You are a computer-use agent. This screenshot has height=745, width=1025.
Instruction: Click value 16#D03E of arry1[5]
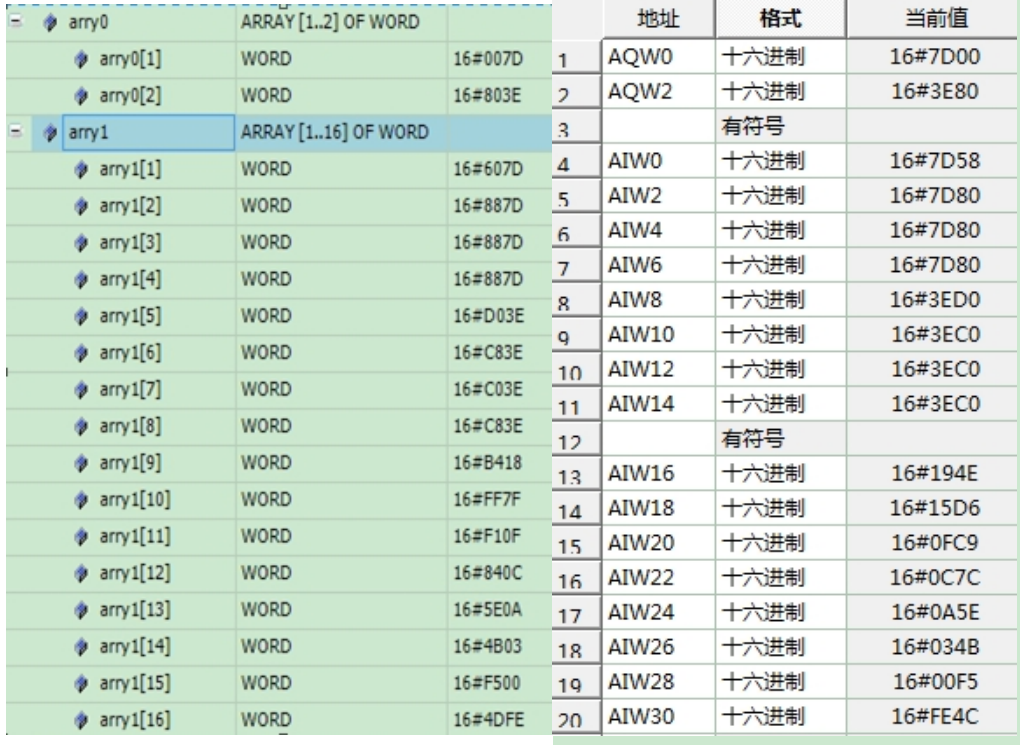pyautogui.click(x=488, y=316)
